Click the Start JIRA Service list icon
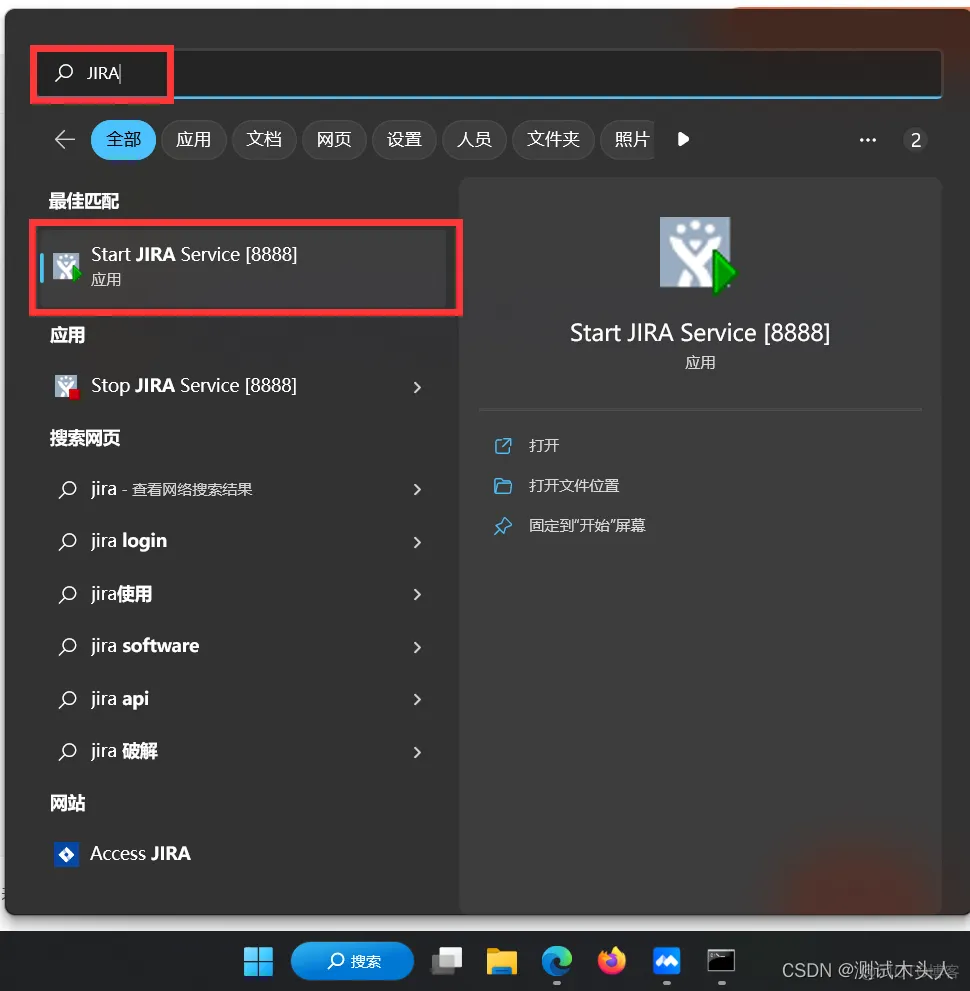Image resolution: width=970 pixels, height=991 pixels. pyautogui.click(x=66, y=267)
